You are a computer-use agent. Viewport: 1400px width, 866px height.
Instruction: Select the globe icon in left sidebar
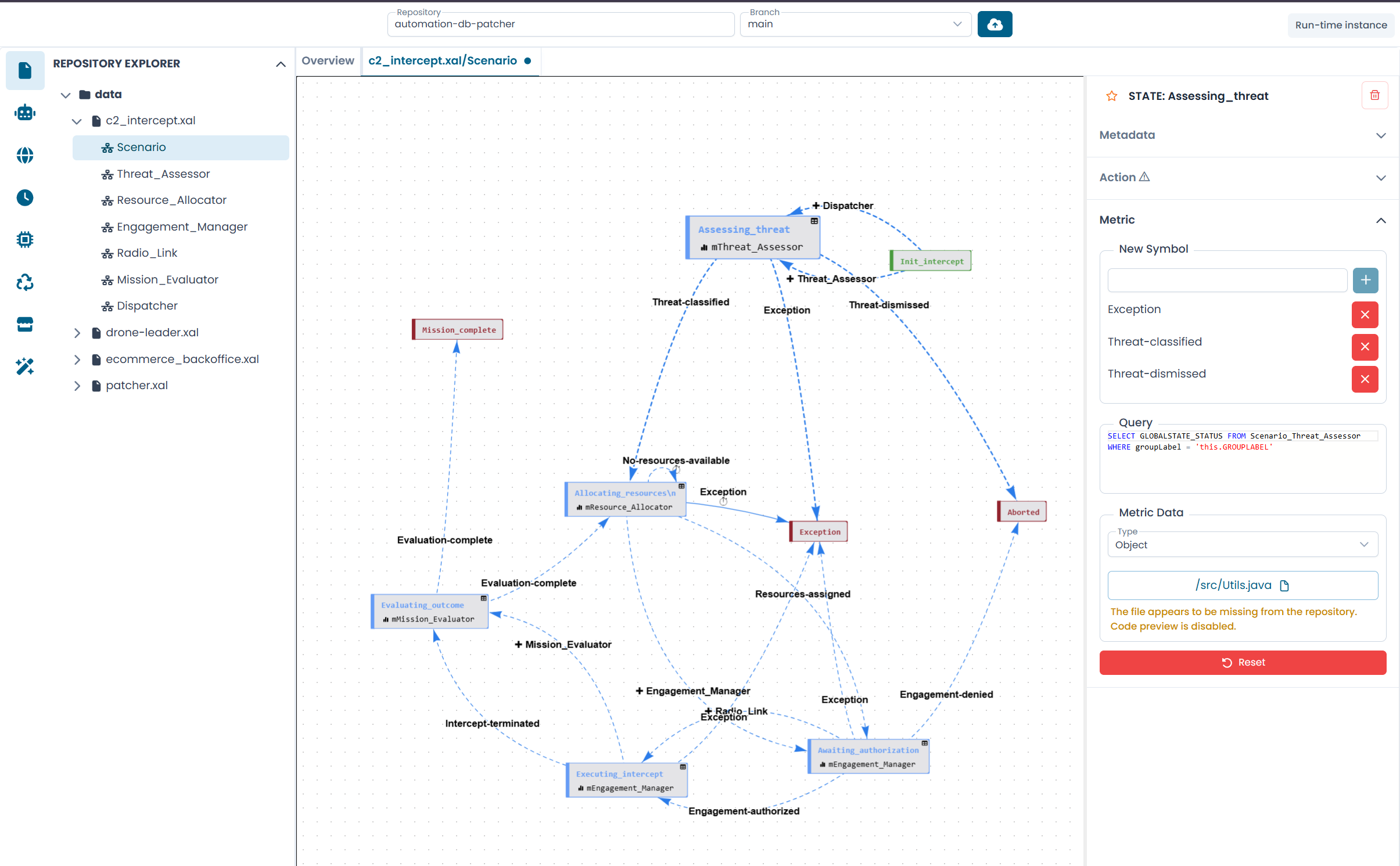25,155
